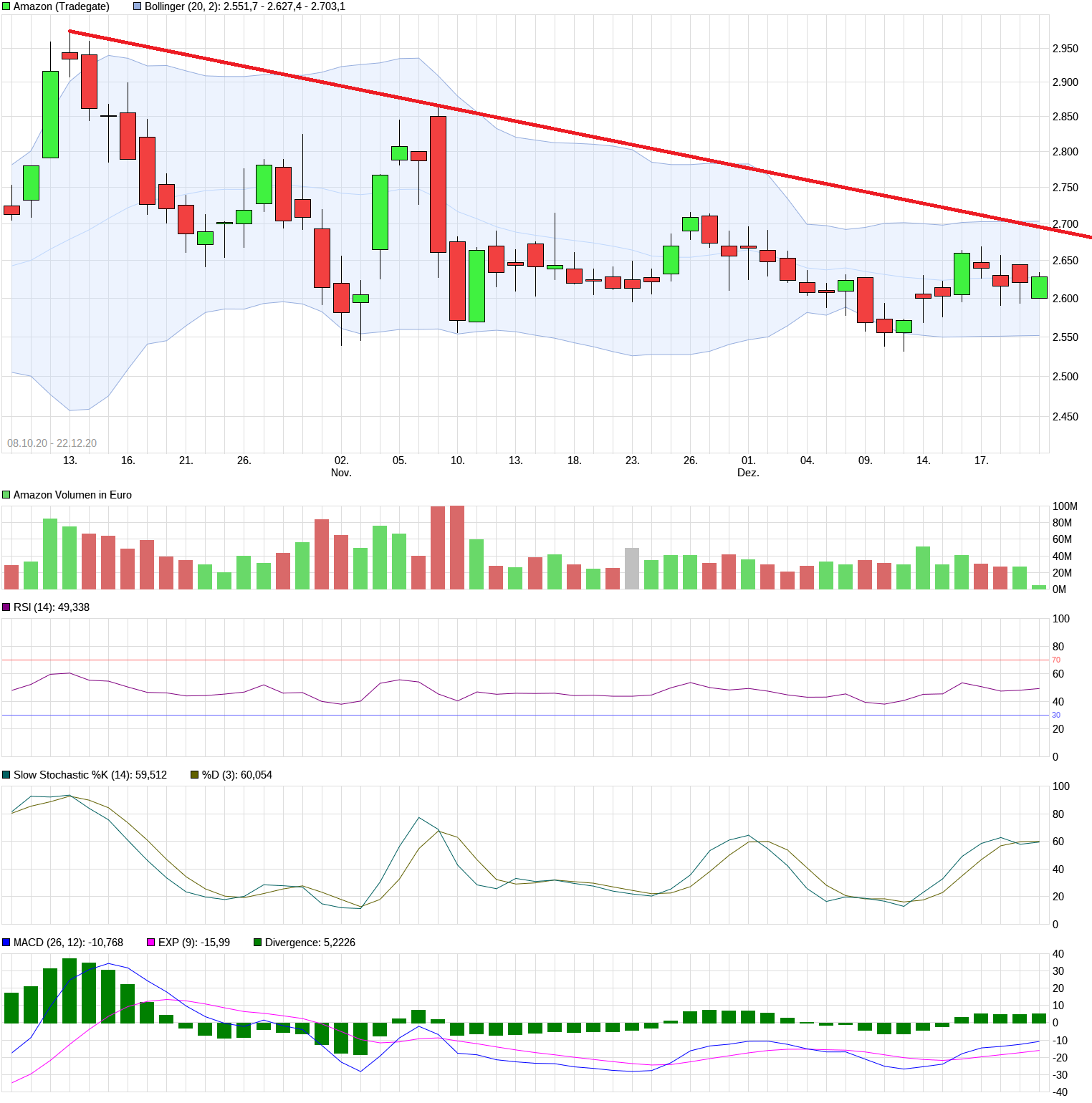1092x1103 pixels.
Task: Click the magenta EXP legend swatch
Action: [151, 943]
